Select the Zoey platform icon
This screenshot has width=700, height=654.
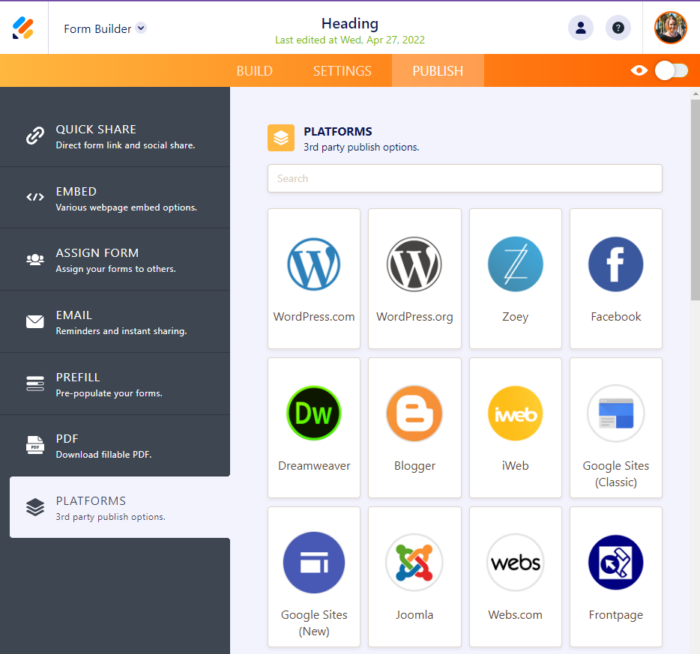click(x=515, y=265)
